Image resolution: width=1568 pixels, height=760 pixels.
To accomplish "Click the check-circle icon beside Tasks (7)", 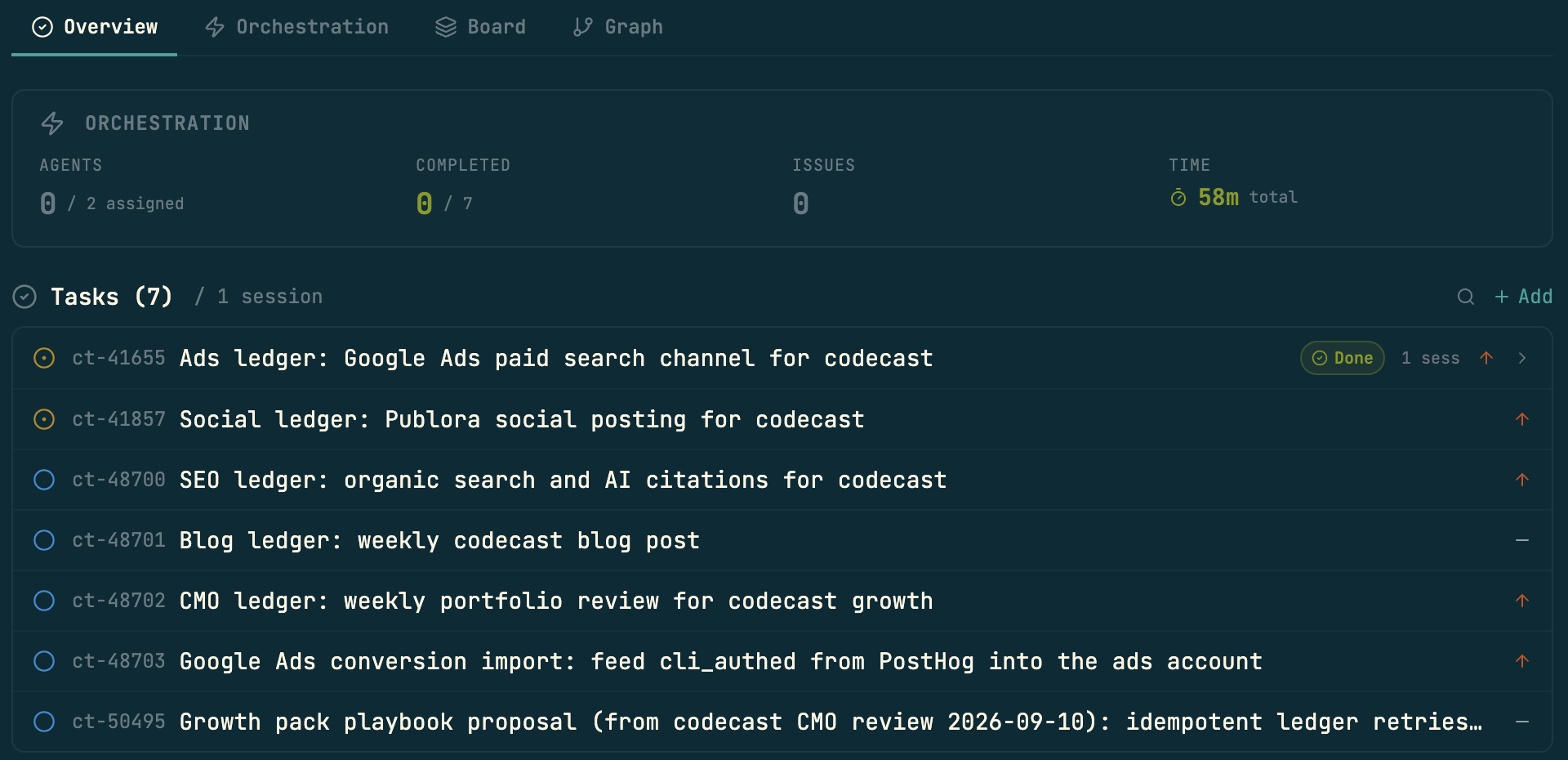I will (x=24, y=297).
